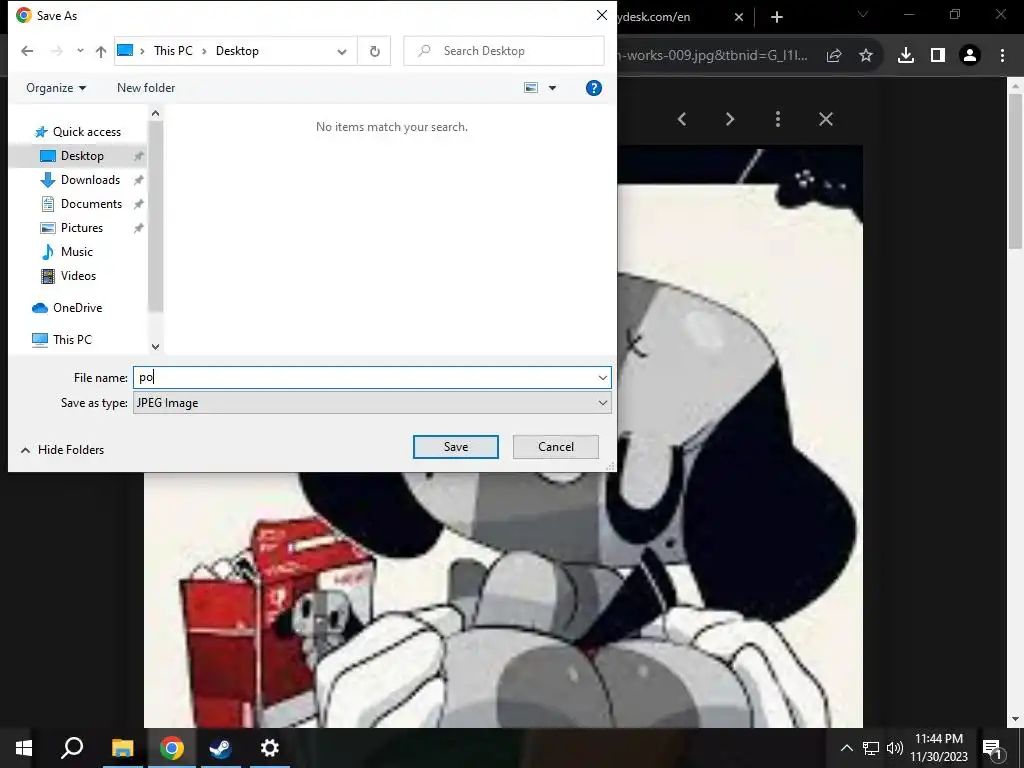Bookmark this page with the star icon

click(x=866, y=56)
